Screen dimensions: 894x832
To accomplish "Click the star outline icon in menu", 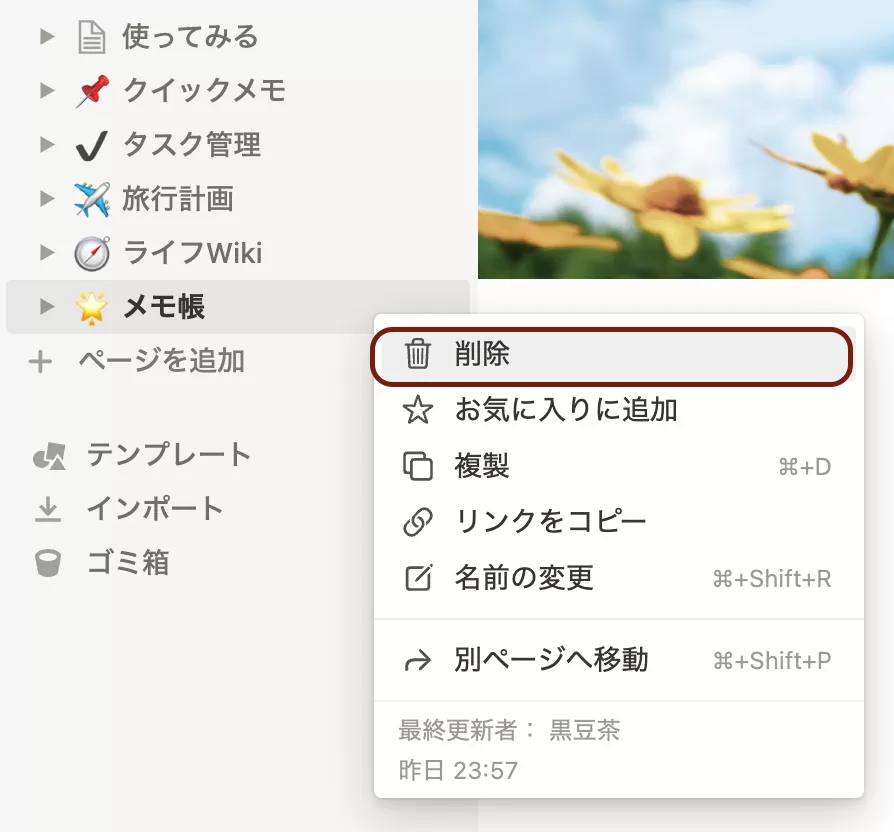I will pyautogui.click(x=418, y=410).
